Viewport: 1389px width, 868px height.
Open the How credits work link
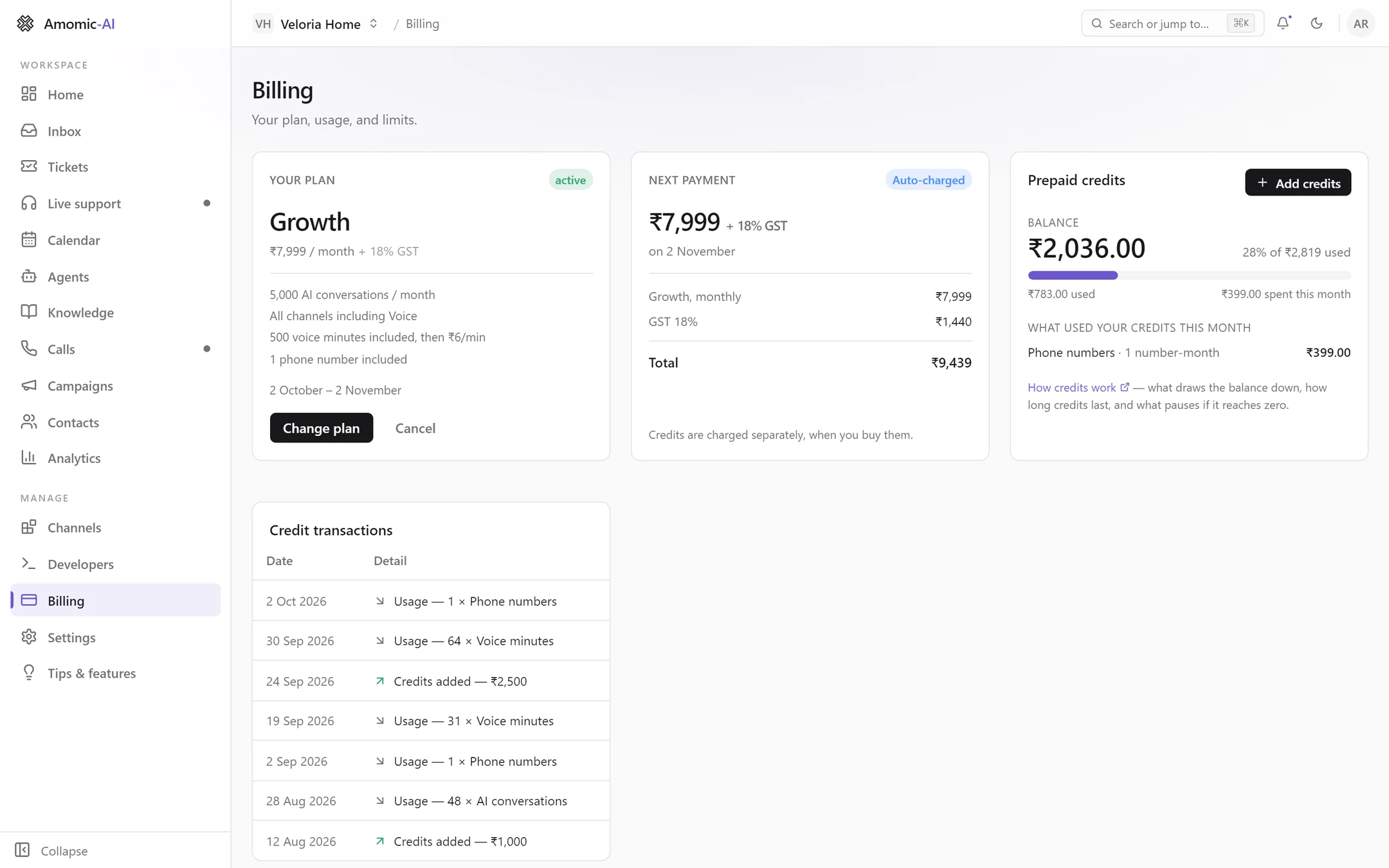pos(1078,388)
